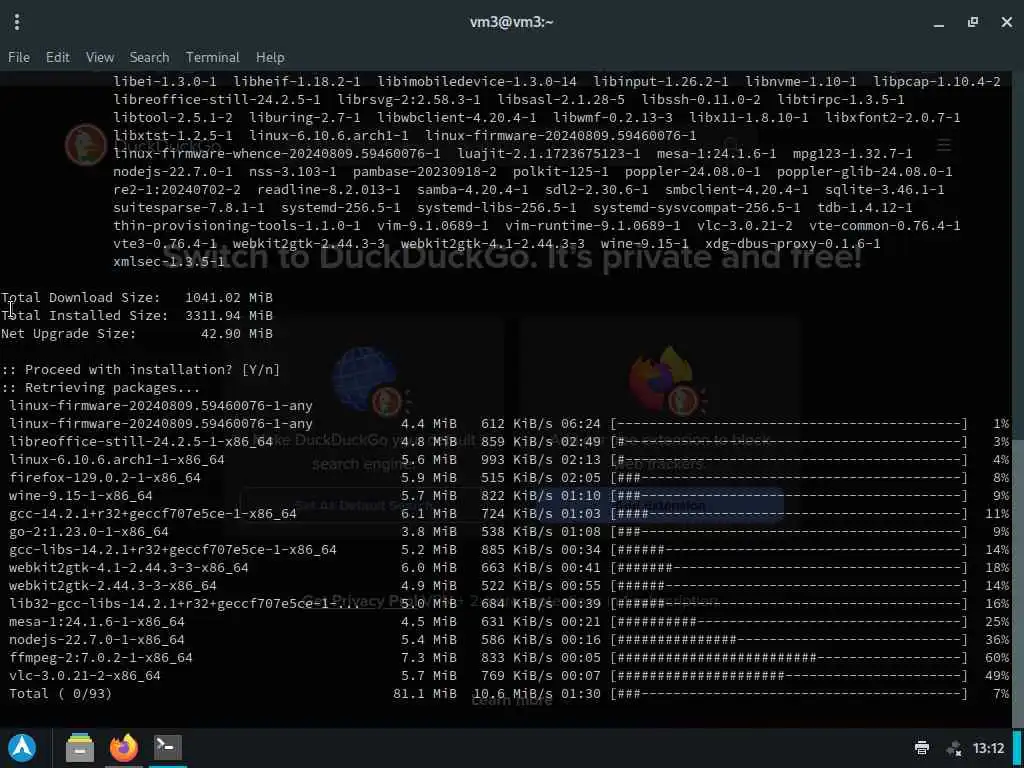This screenshot has width=1024, height=768.
Task: Click the 13:12 taskbar clock
Action: tap(988, 748)
